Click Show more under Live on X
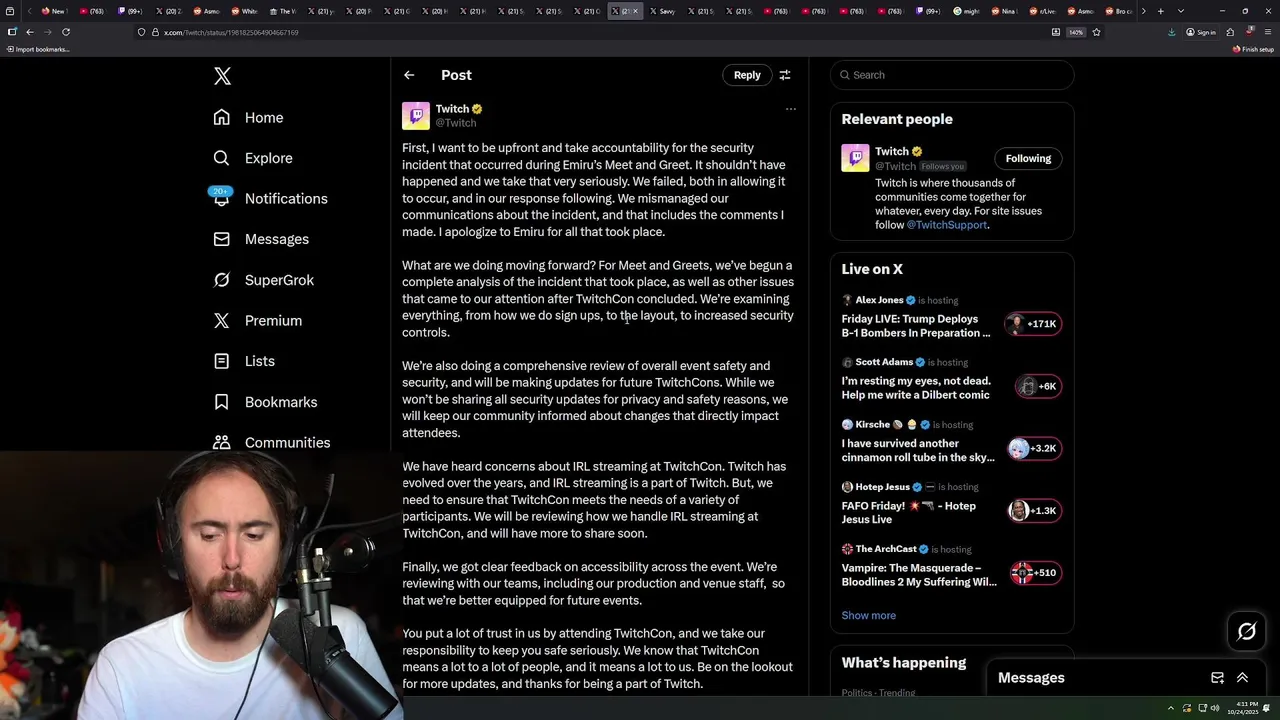This screenshot has width=1280, height=720. pos(868,615)
